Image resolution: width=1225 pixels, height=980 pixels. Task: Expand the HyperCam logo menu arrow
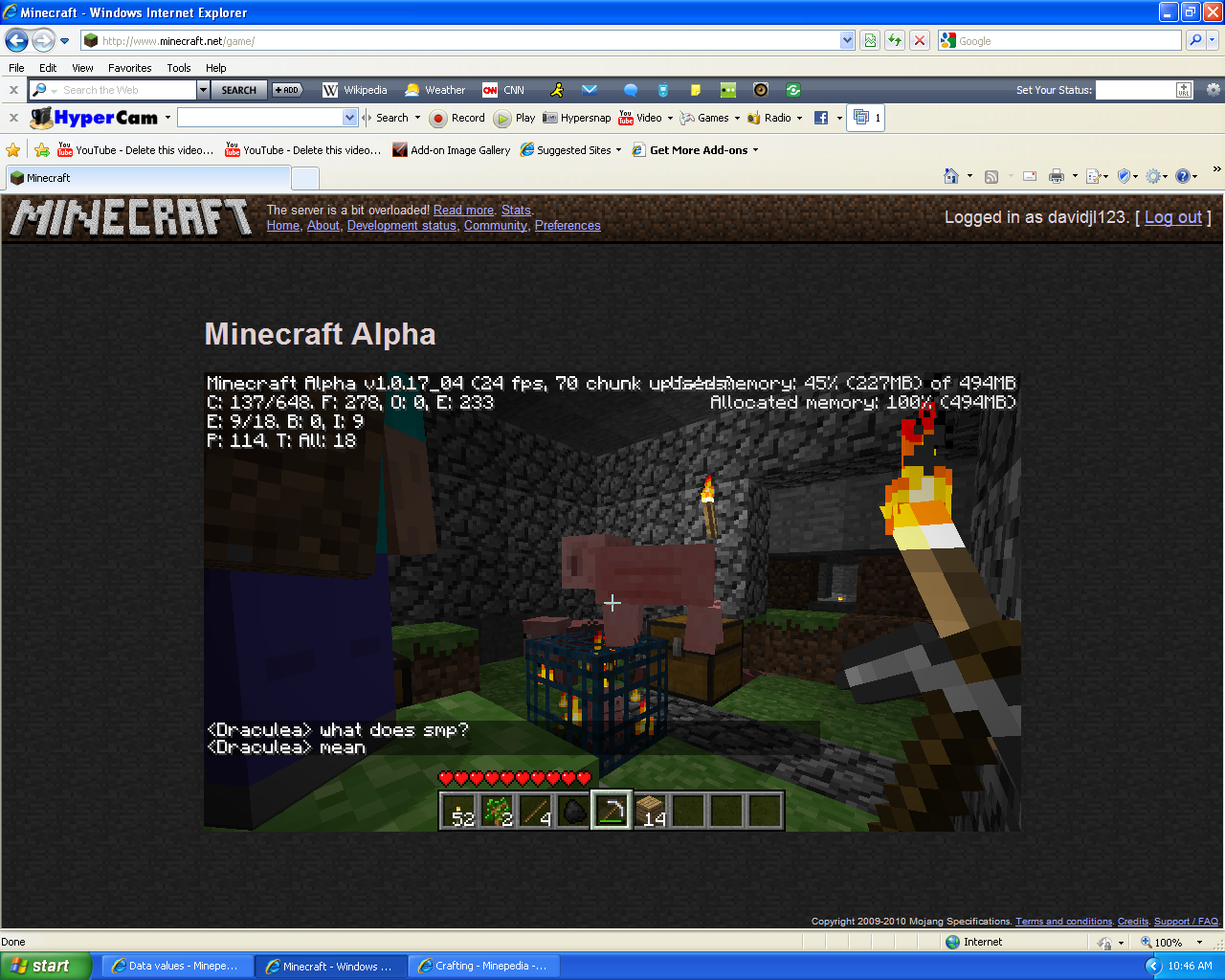167,118
